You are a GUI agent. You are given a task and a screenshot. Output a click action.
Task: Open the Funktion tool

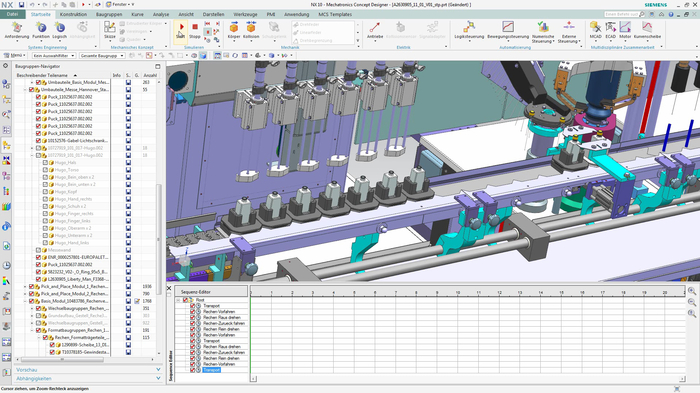point(41,30)
